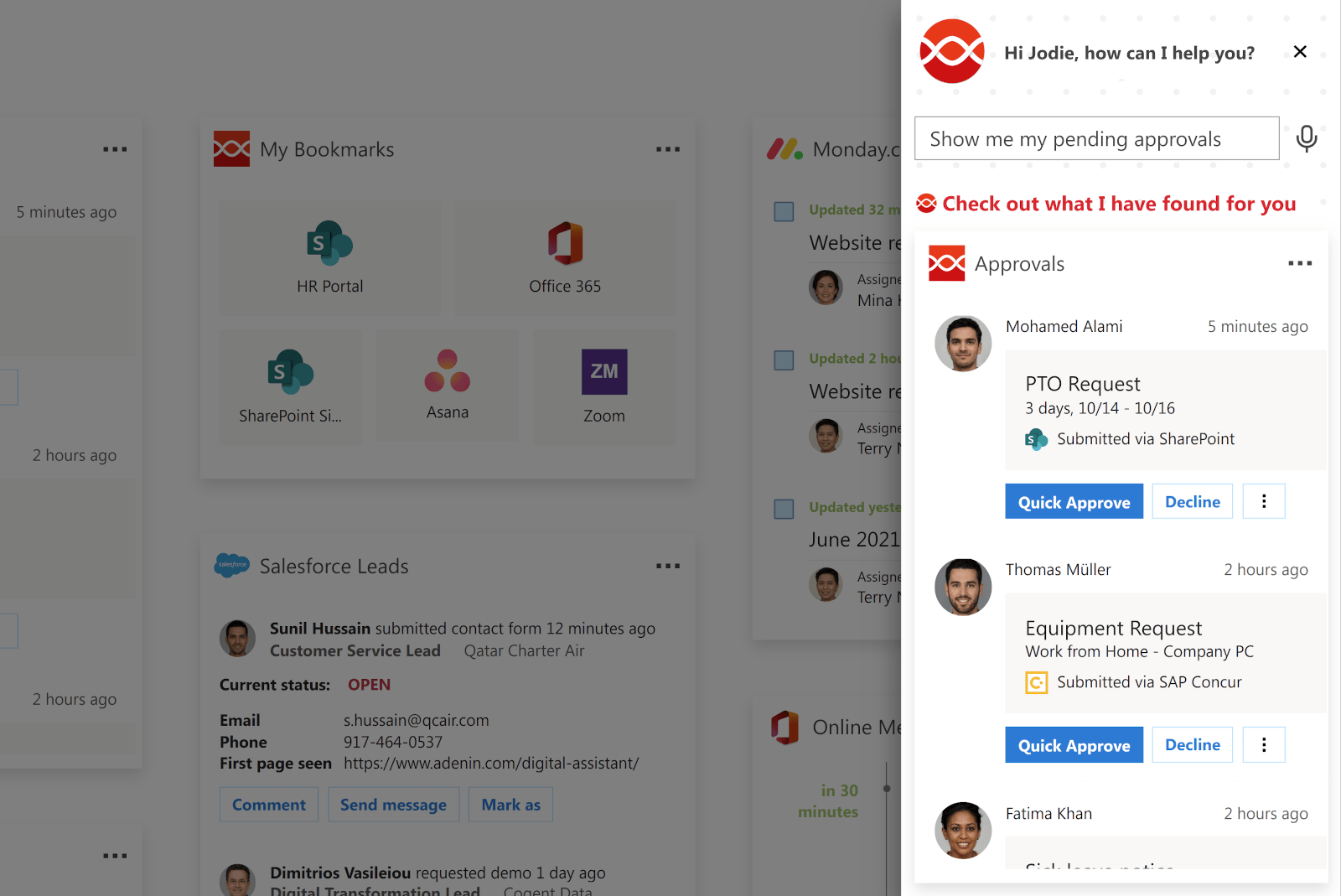Open three-dot menu of bottom-left card
Image resolution: width=1341 pixels, height=896 pixels.
pyautogui.click(x=115, y=856)
